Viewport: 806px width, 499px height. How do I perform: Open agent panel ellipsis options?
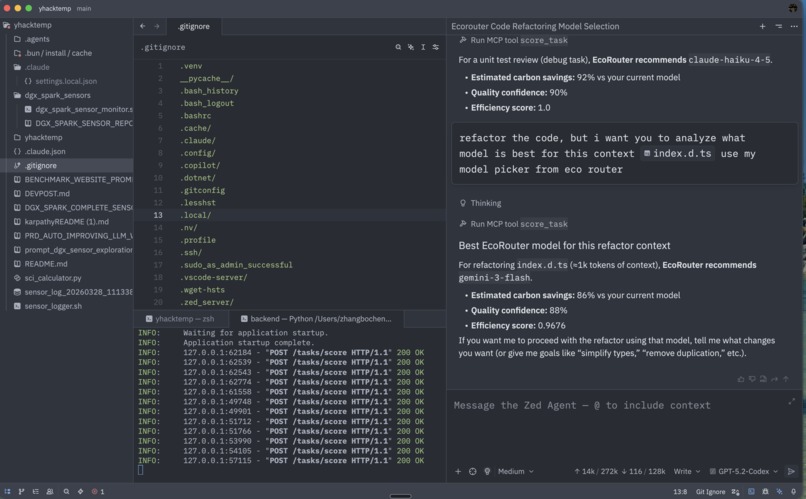point(794,26)
